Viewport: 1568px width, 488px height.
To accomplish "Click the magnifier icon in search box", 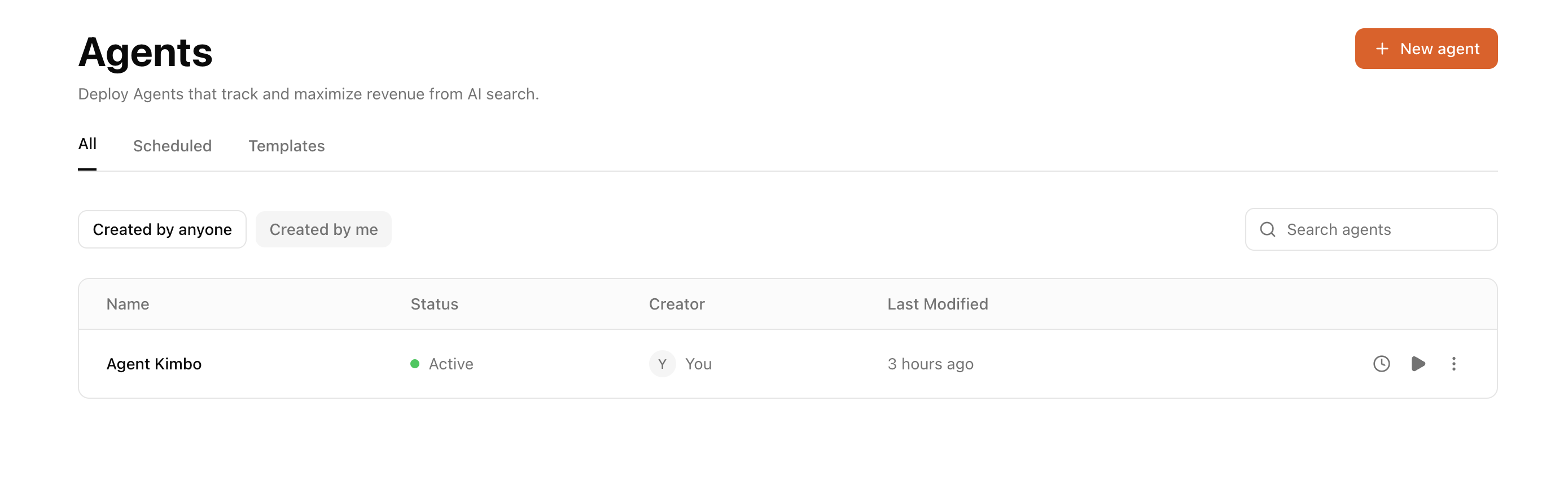I will [1267, 230].
